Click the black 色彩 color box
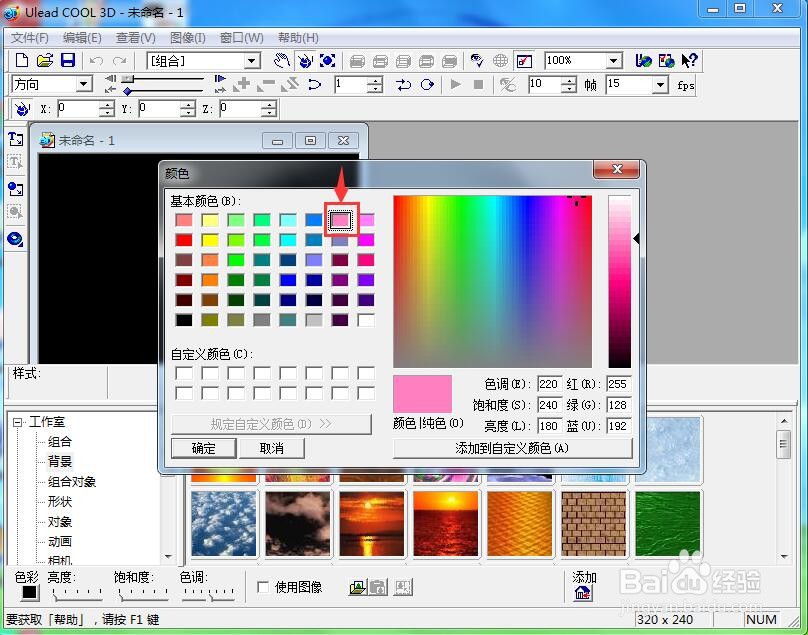808x635 pixels. [x=30, y=592]
